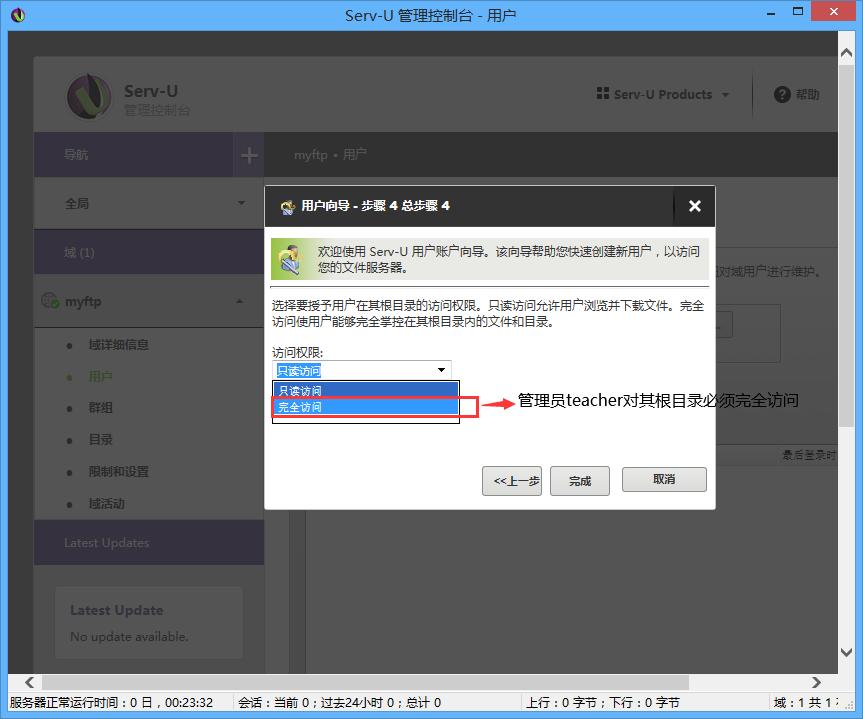
Task: Click the 会话 status bar entry
Action: (340, 702)
